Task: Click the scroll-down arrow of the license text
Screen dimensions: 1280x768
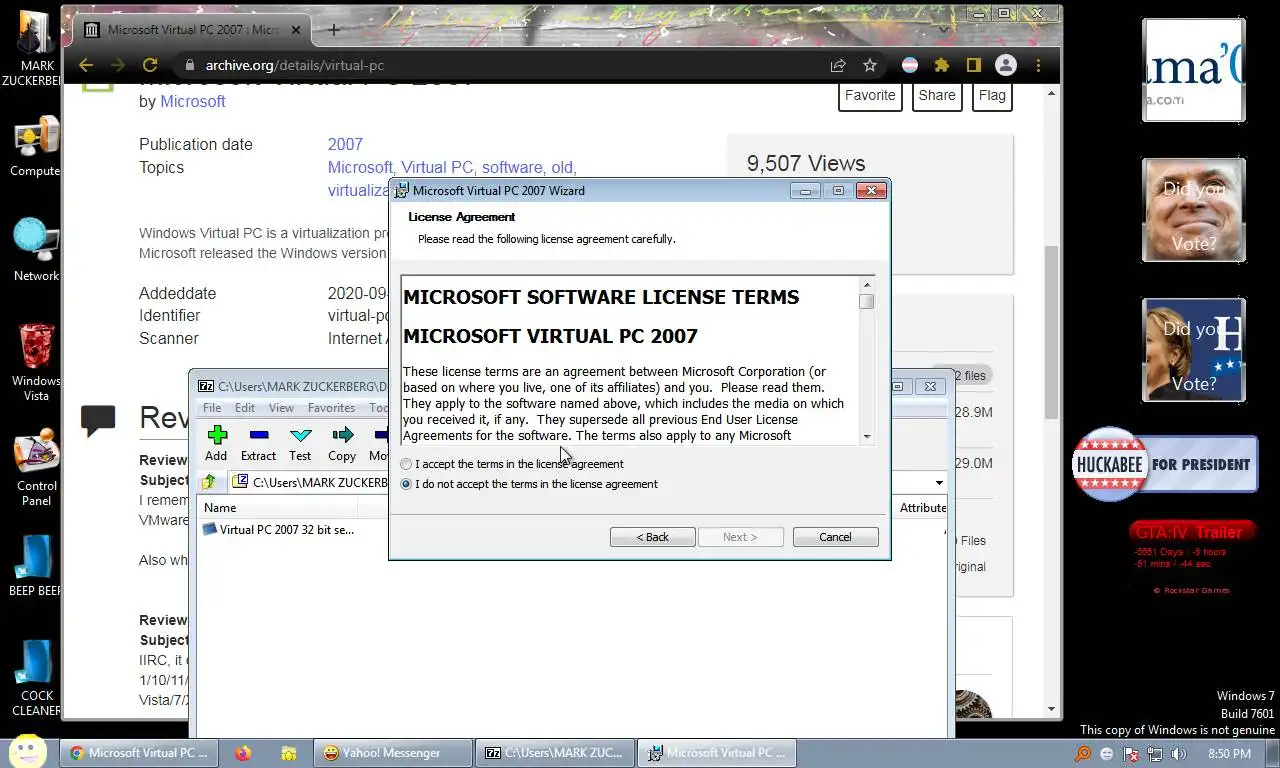Action: [867, 436]
